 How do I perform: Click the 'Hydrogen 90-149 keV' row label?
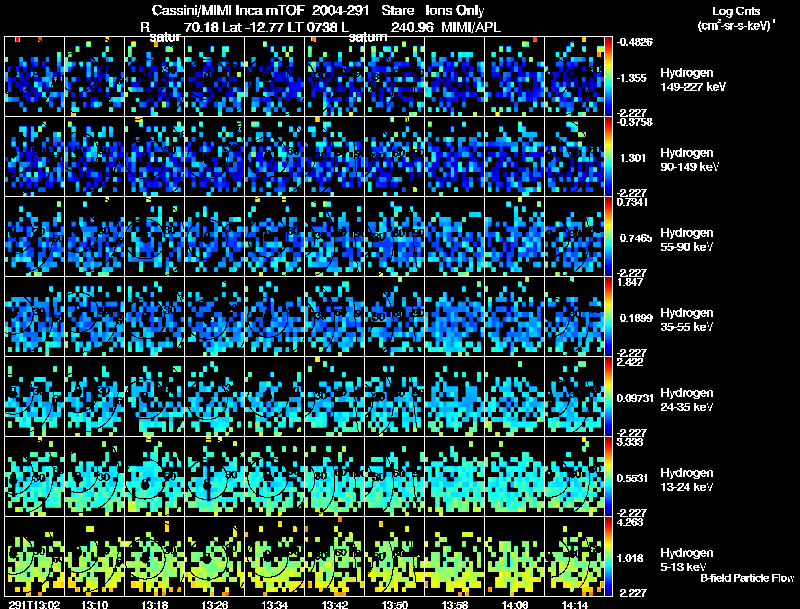click(689, 160)
